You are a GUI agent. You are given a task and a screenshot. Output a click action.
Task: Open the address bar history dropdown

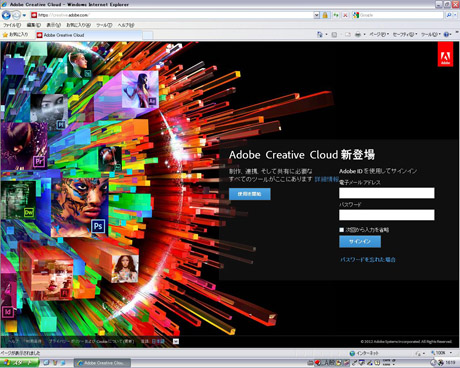point(316,15)
